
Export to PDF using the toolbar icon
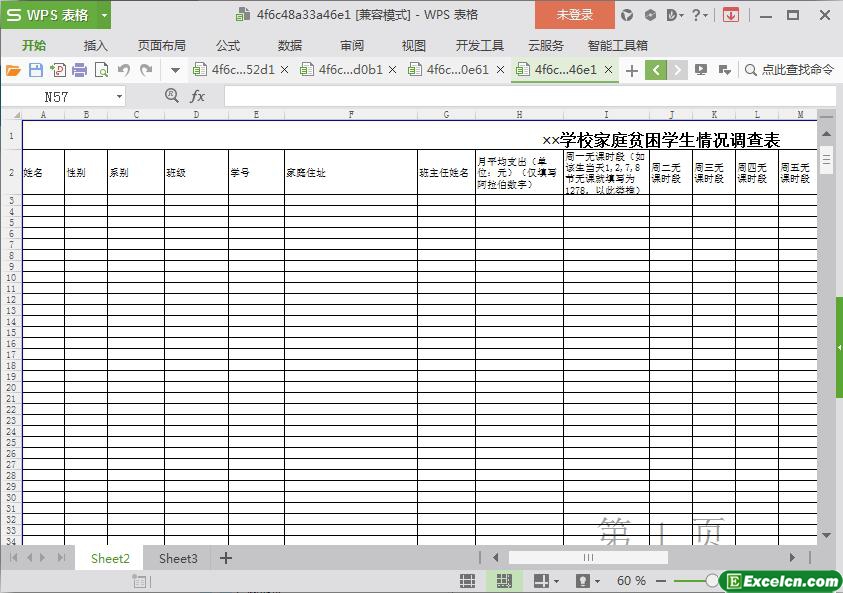coord(58,70)
